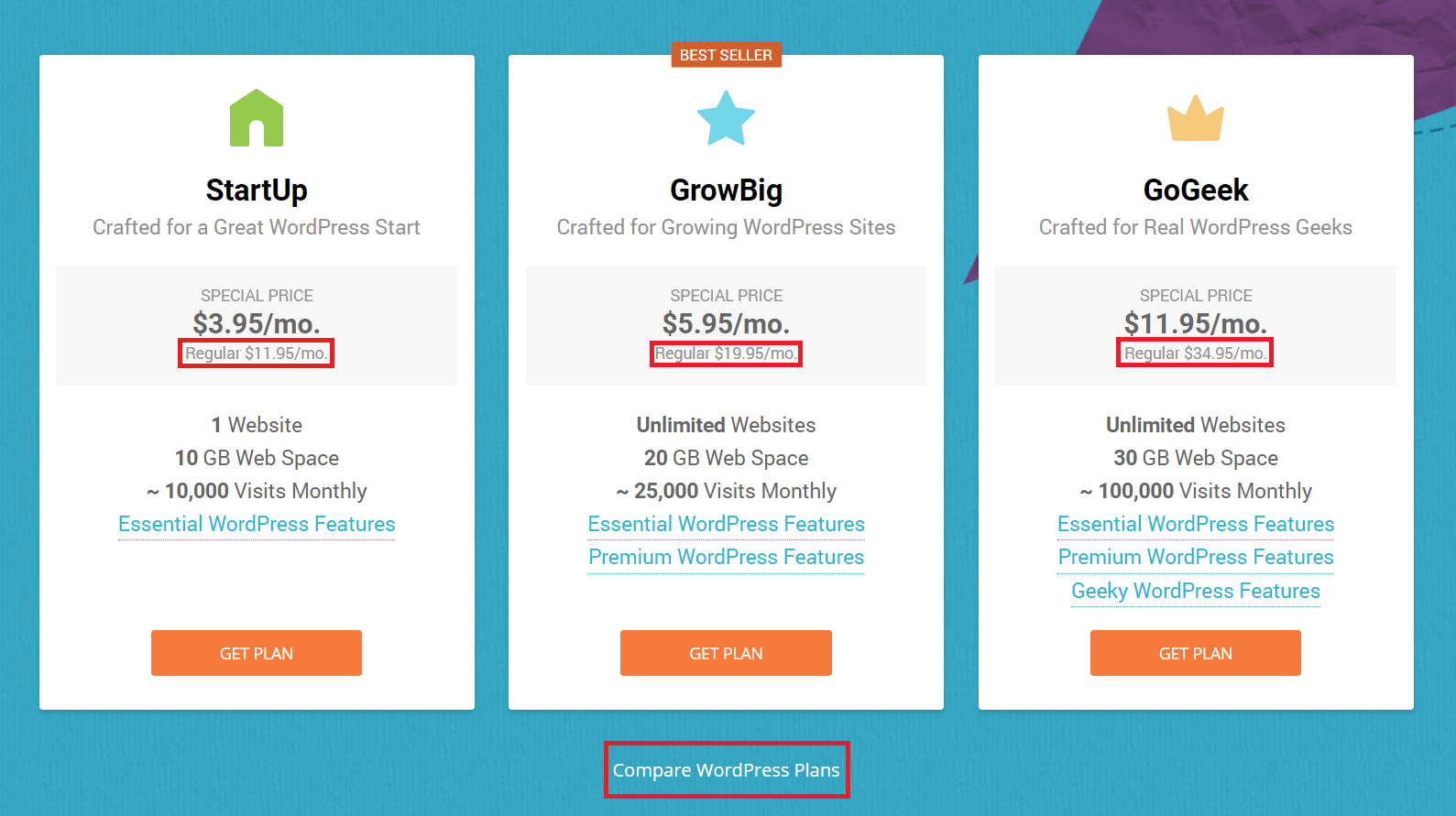This screenshot has width=1456, height=816.
Task: Click the Regular $19.95/mo. text
Action: (726, 354)
